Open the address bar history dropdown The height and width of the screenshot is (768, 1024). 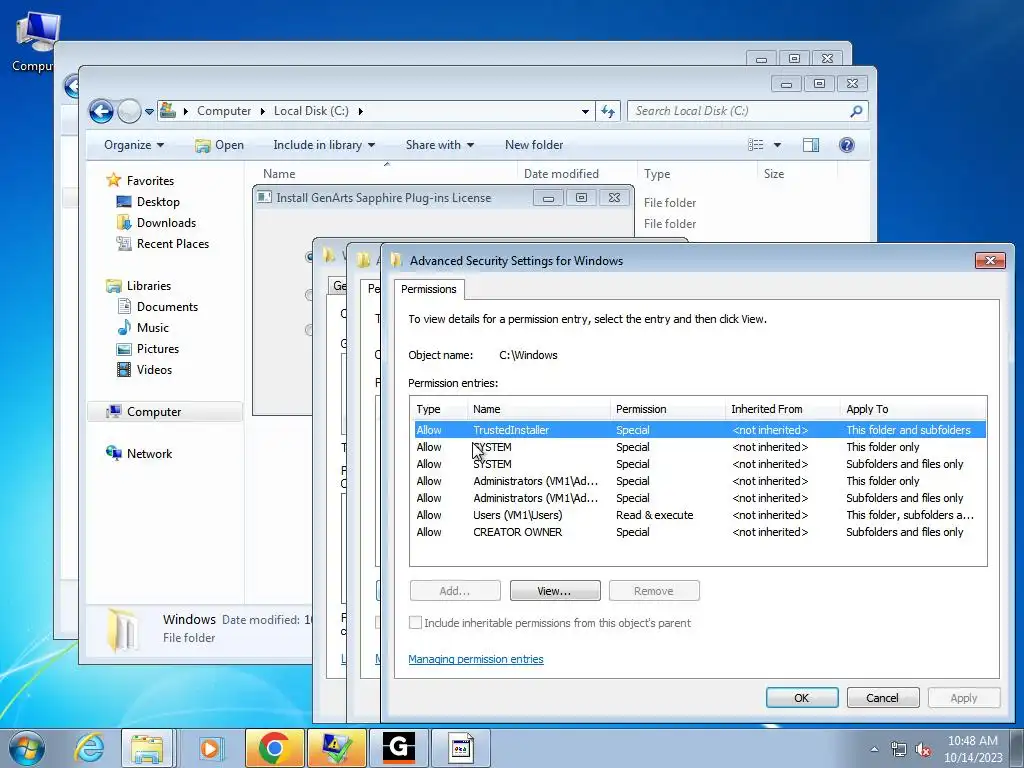(585, 112)
